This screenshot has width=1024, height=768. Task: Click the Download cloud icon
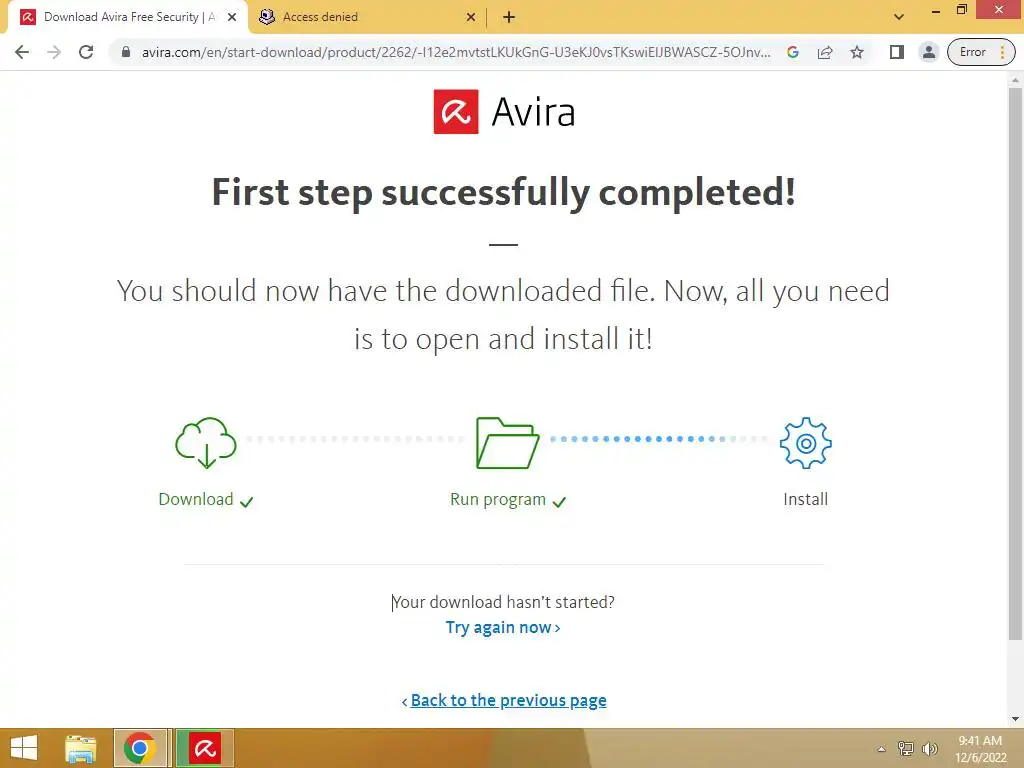coord(206,443)
